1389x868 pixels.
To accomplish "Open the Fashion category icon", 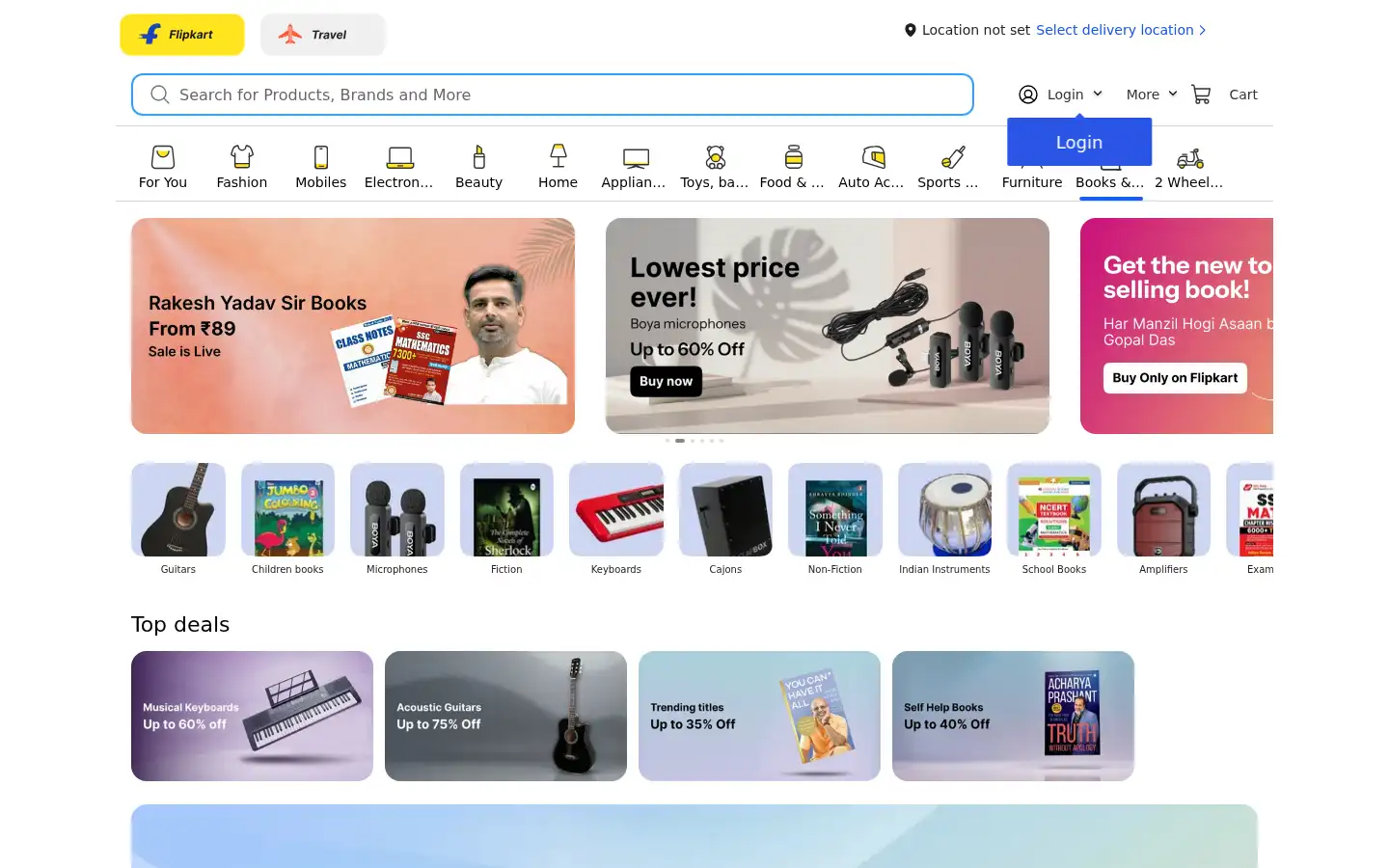I will pyautogui.click(x=242, y=157).
